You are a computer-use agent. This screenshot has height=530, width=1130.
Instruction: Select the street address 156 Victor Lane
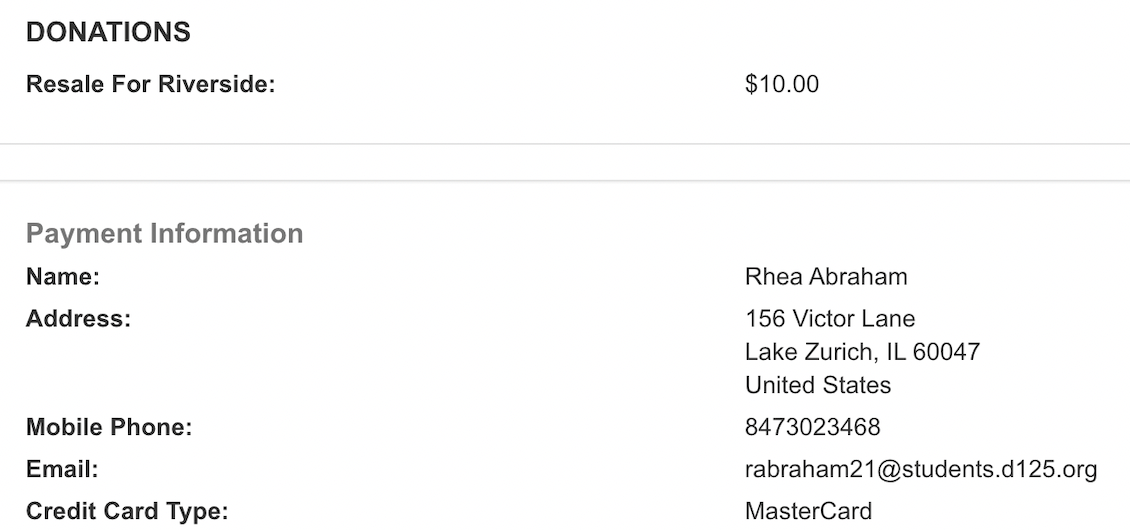pos(830,319)
